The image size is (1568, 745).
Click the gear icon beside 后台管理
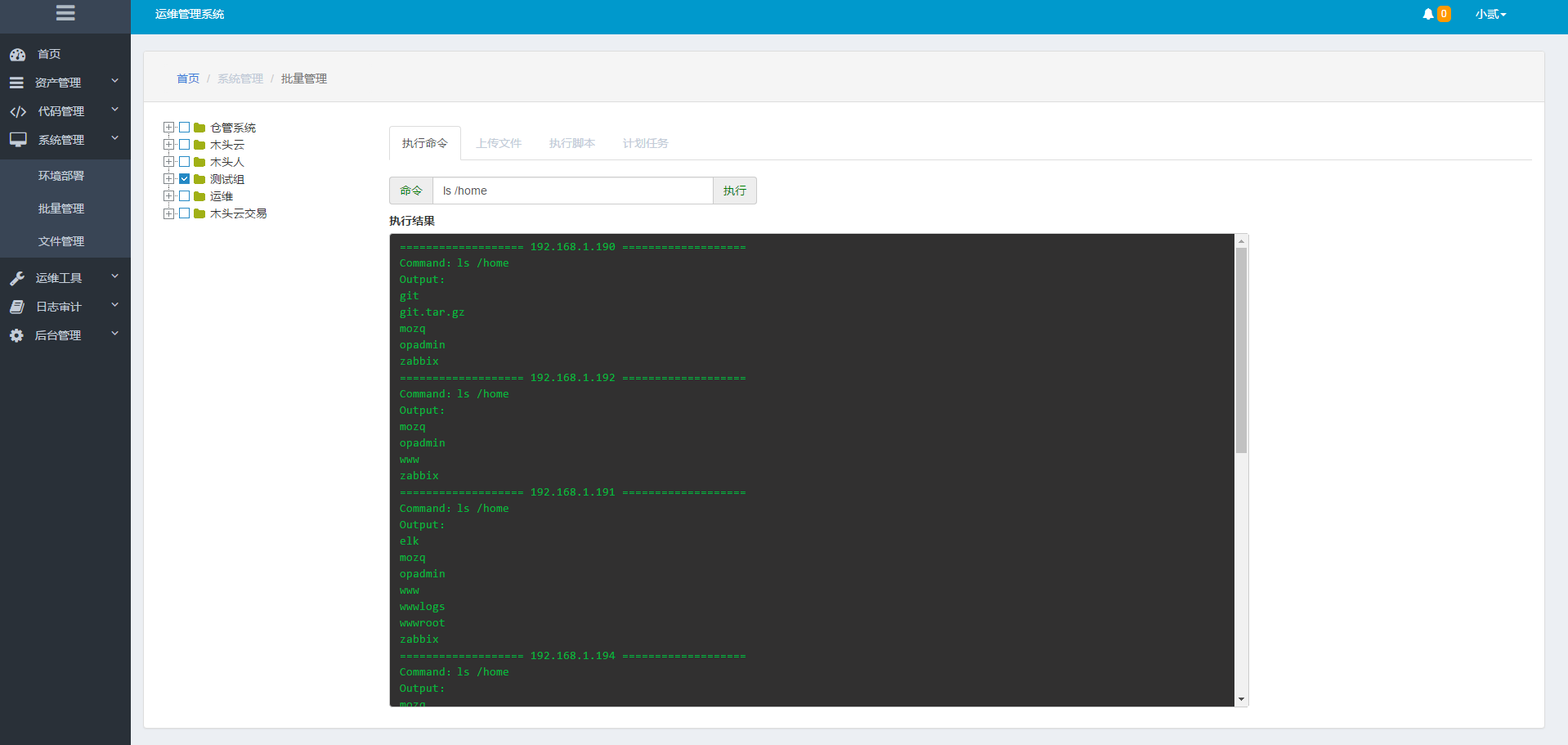point(16,335)
